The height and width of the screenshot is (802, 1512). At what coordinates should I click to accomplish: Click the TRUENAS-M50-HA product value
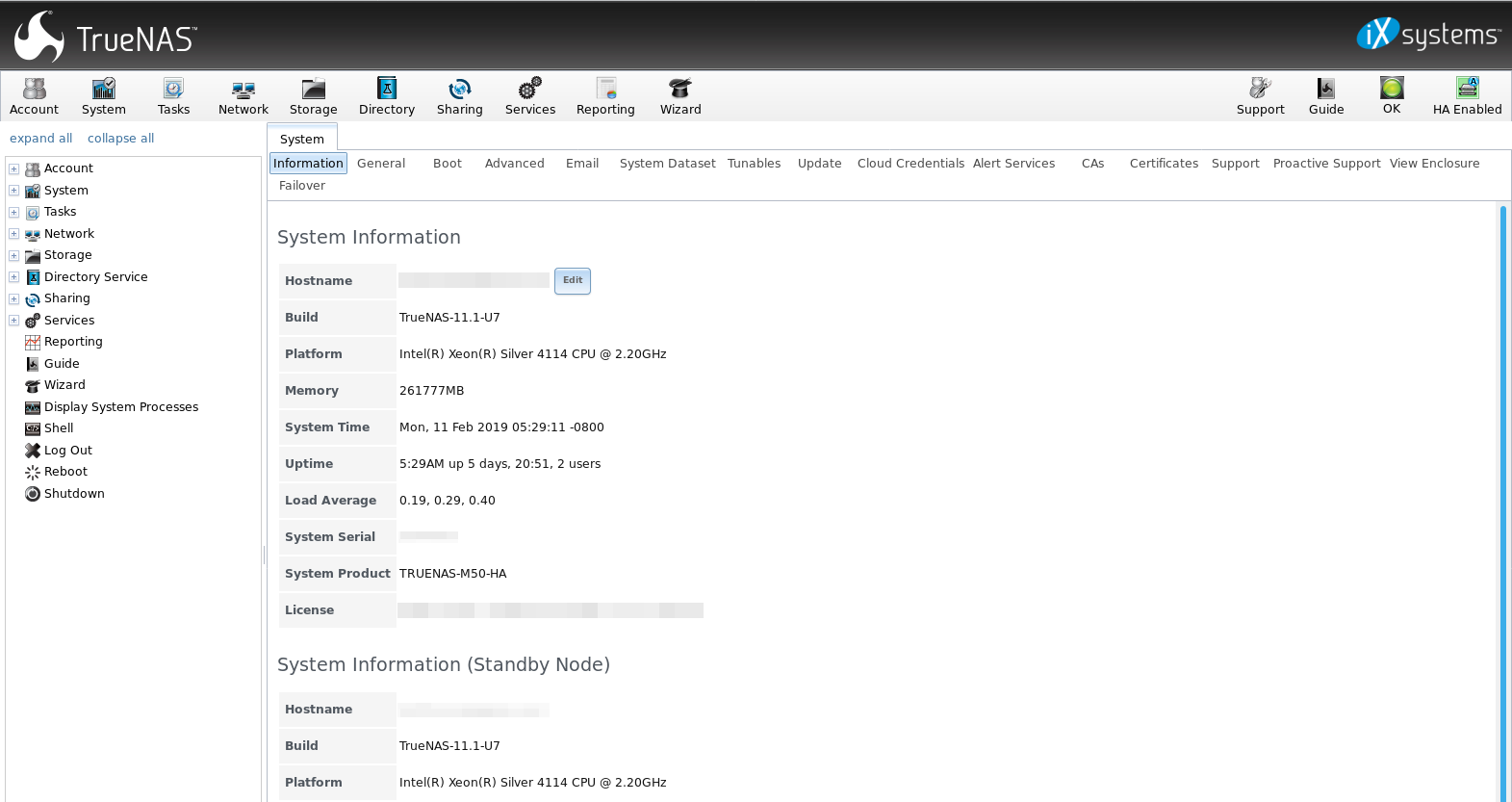[x=452, y=574]
